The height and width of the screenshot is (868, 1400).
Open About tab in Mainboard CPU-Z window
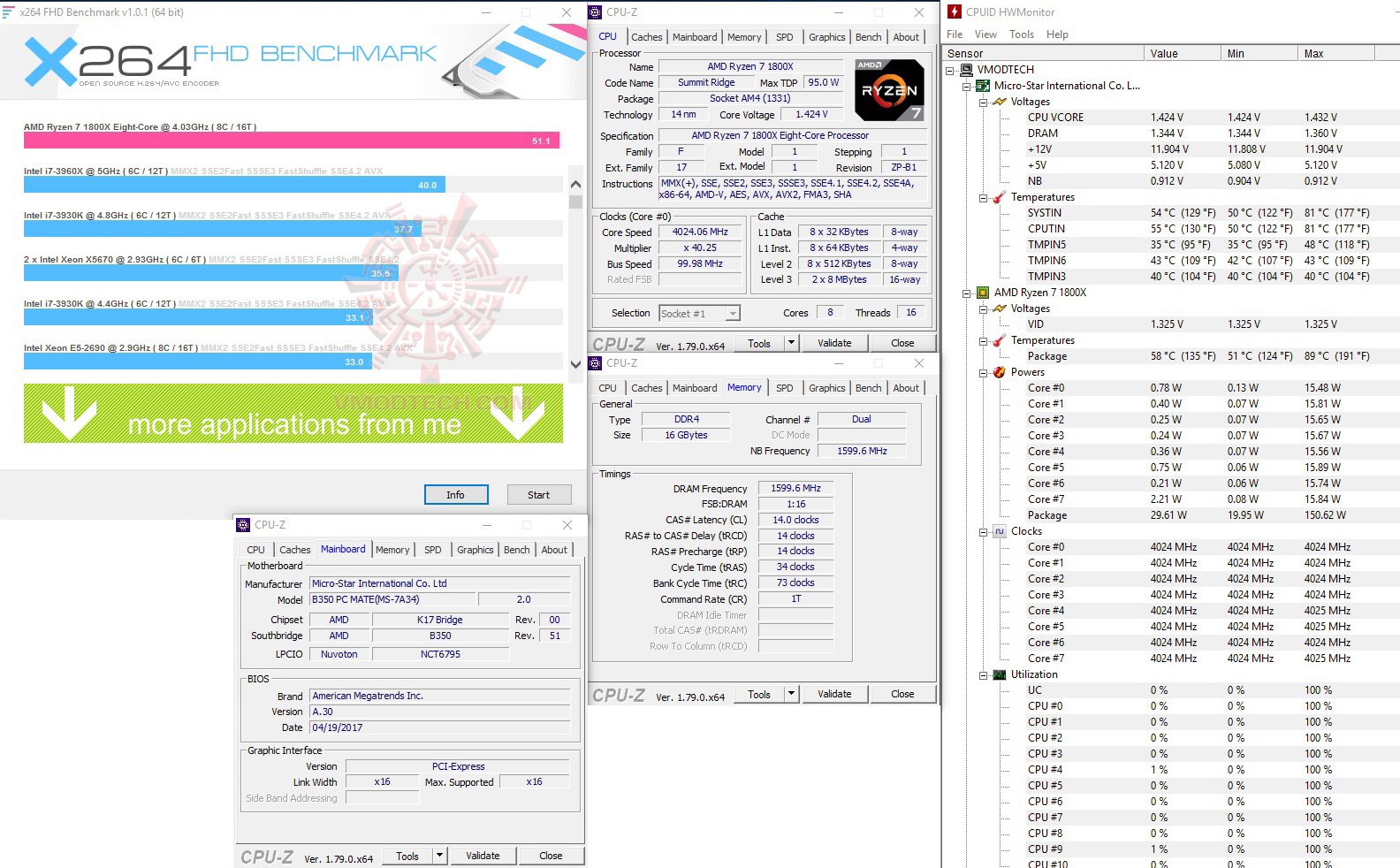point(554,550)
